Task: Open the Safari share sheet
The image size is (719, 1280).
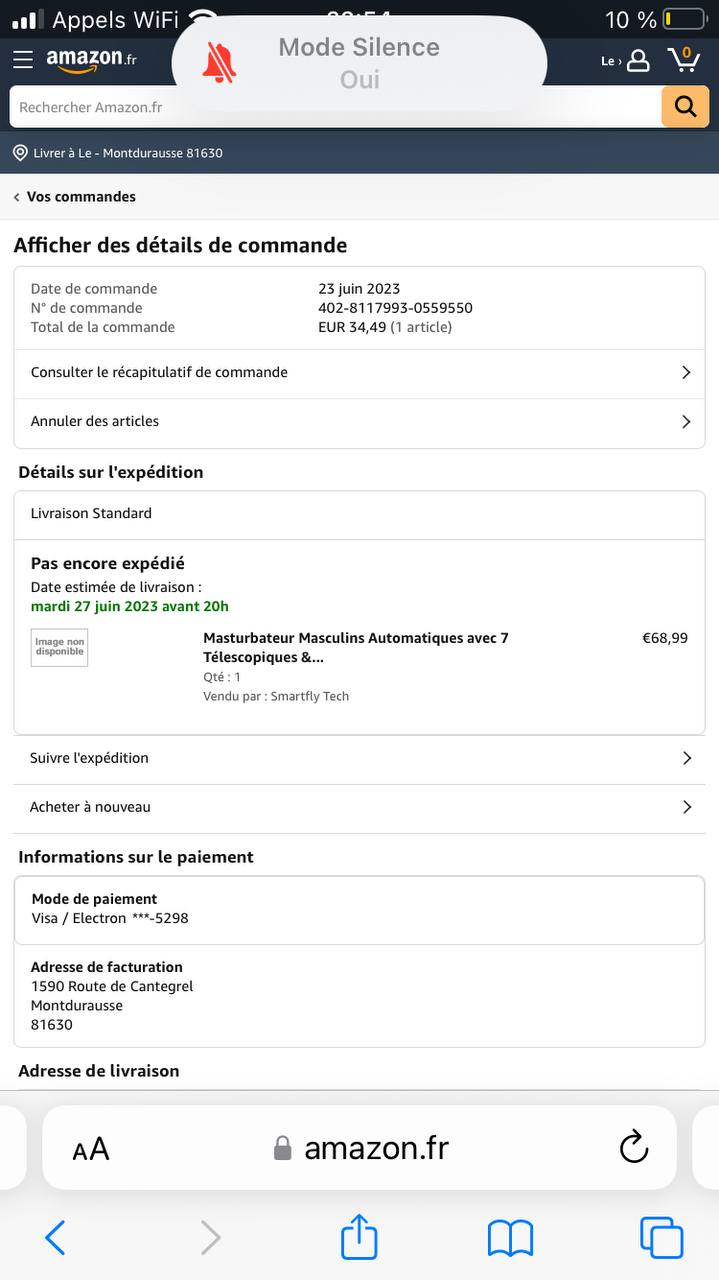Action: coord(359,1238)
